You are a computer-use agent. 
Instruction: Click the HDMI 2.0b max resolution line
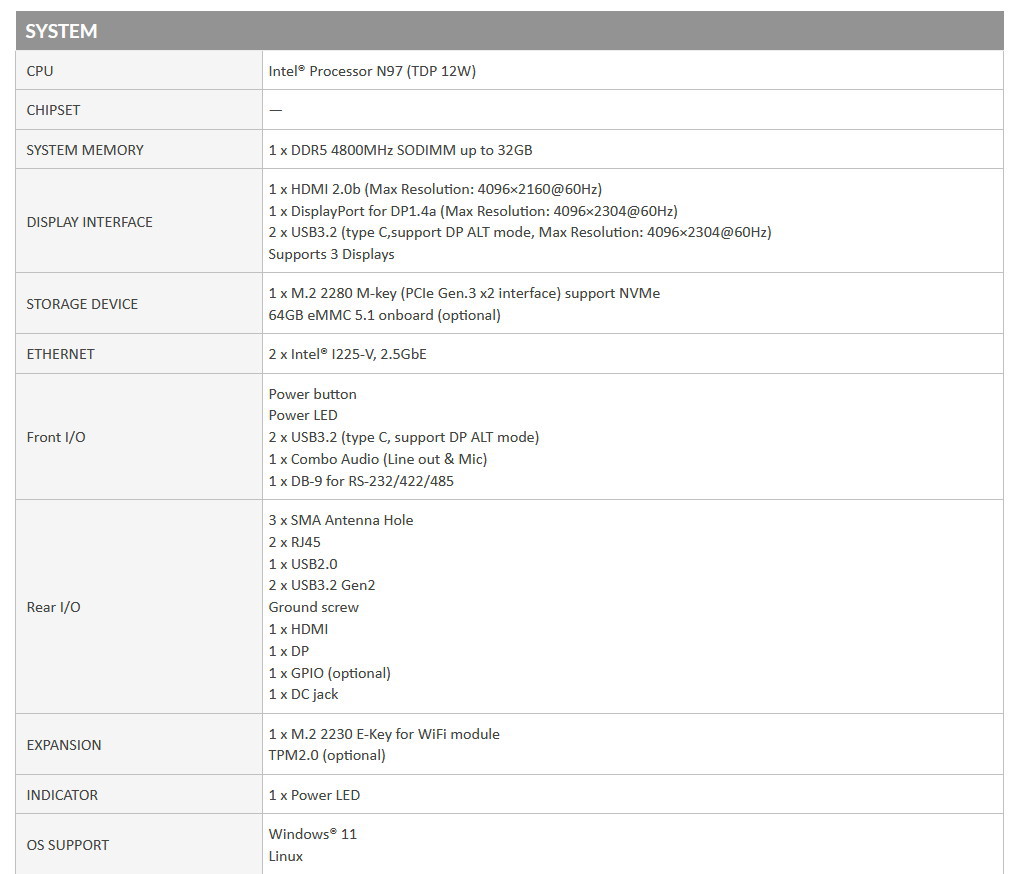point(435,189)
